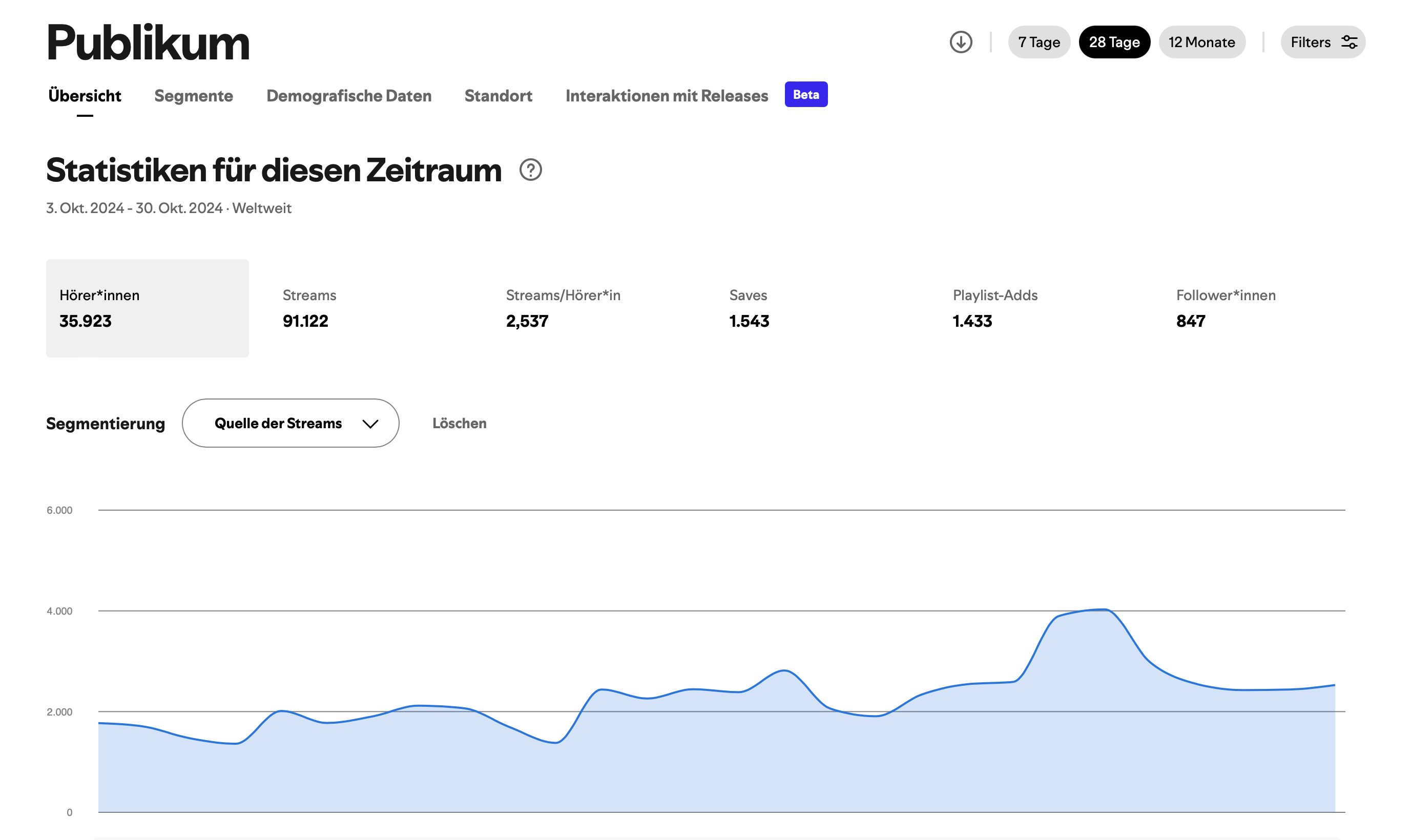
Task: Click the download data icon
Action: tap(960, 42)
